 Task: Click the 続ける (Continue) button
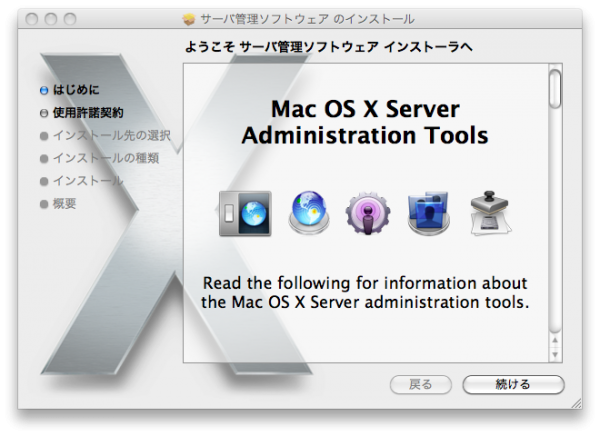point(513,384)
